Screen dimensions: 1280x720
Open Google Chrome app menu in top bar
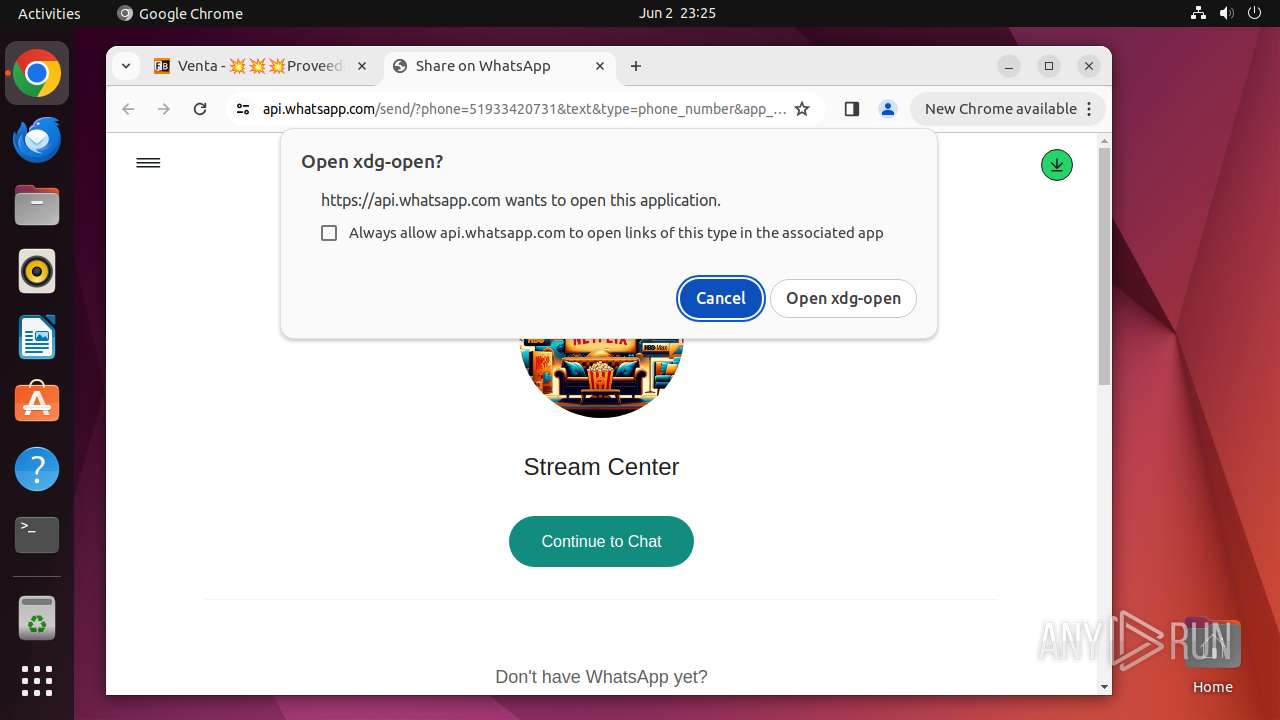tap(180, 13)
